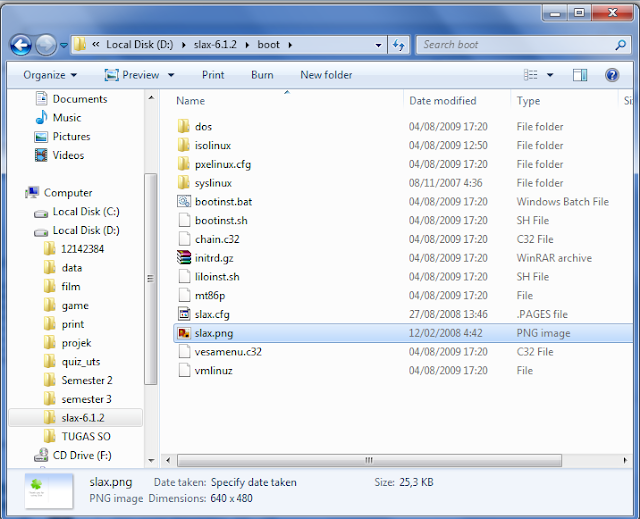Select the liloinst.sh file icon
This screenshot has height=519, width=640.
coord(184,276)
